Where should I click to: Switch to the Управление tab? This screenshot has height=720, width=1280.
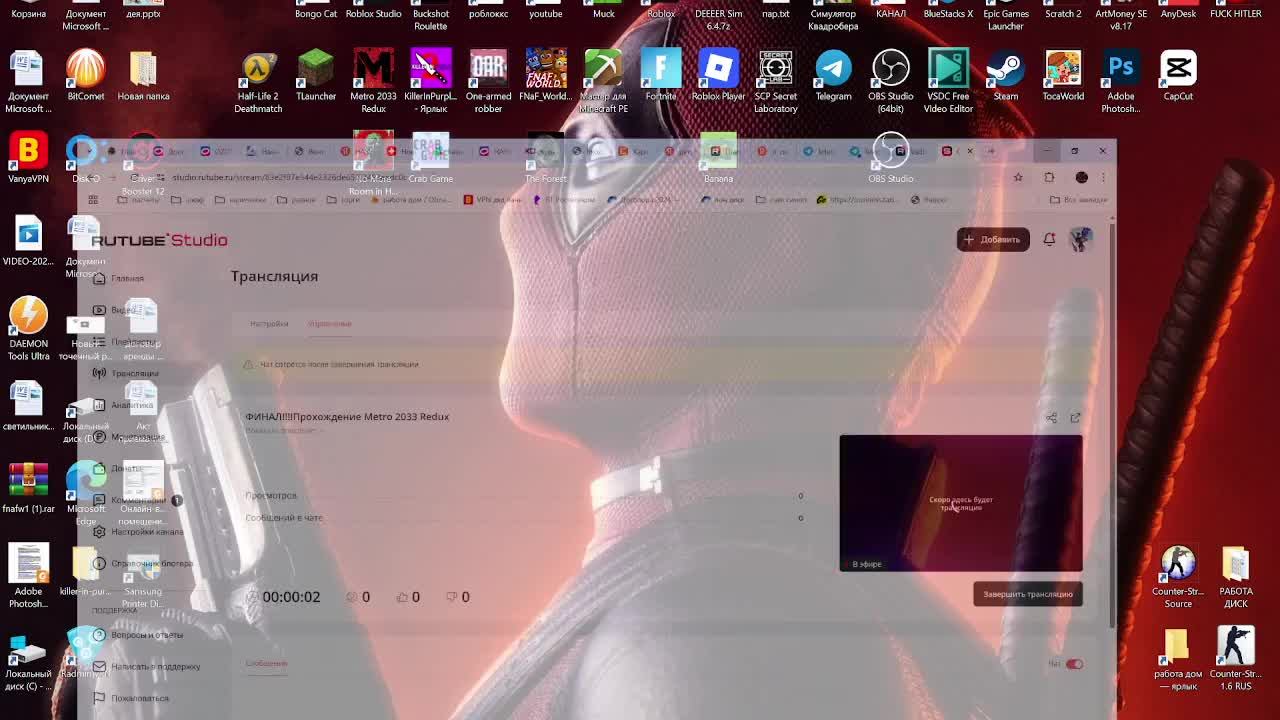(x=329, y=324)
